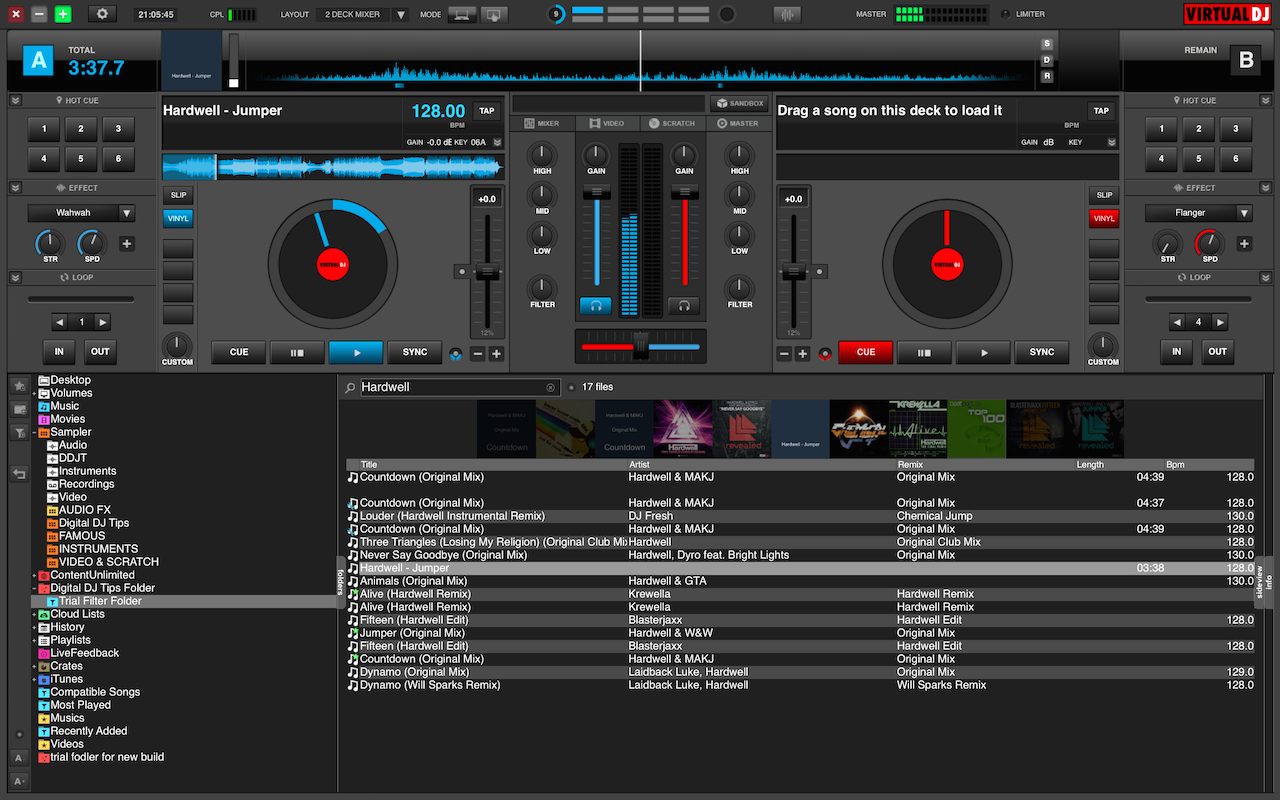Click the R button beside the waveform
Screen dimensions: 1280x800
1047,76
